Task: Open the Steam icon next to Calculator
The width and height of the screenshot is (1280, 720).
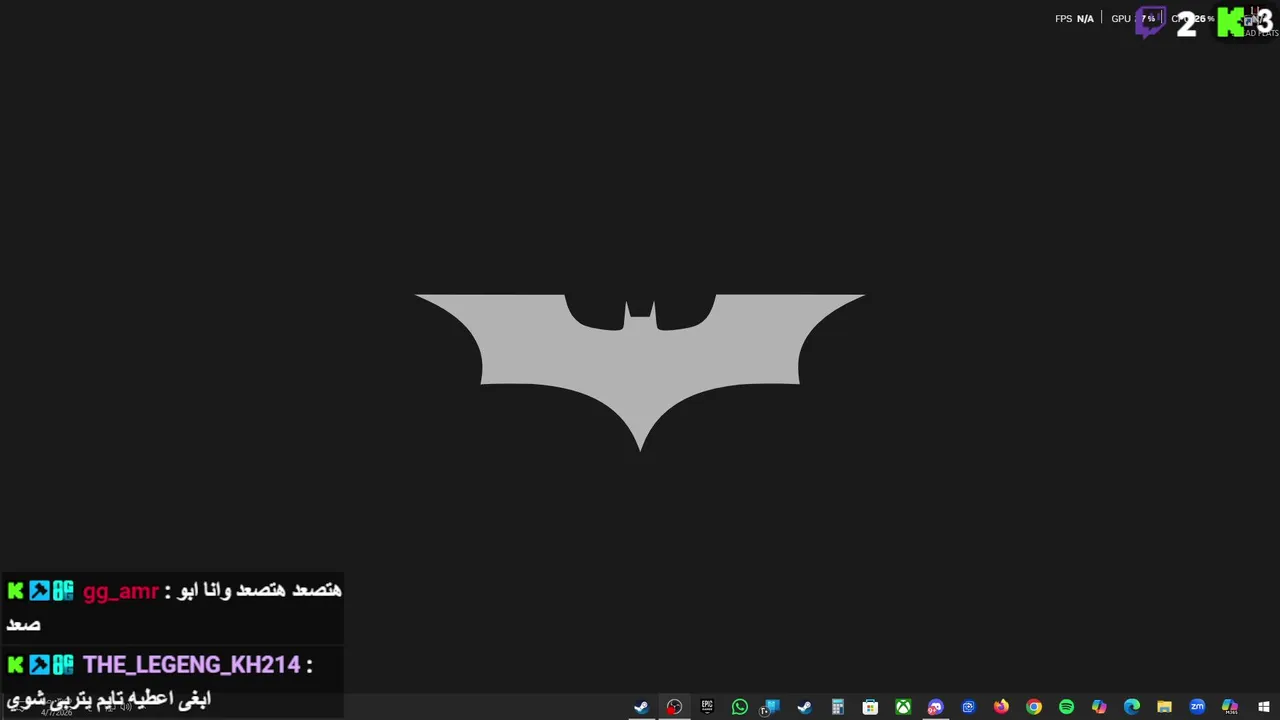Action: click(x=805, y=707)
